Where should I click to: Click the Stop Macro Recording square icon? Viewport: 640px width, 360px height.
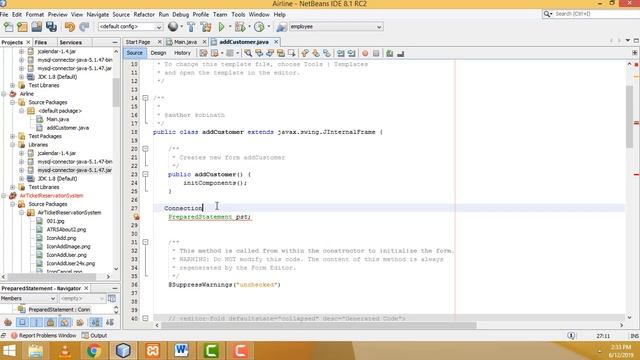pos(376,53)
